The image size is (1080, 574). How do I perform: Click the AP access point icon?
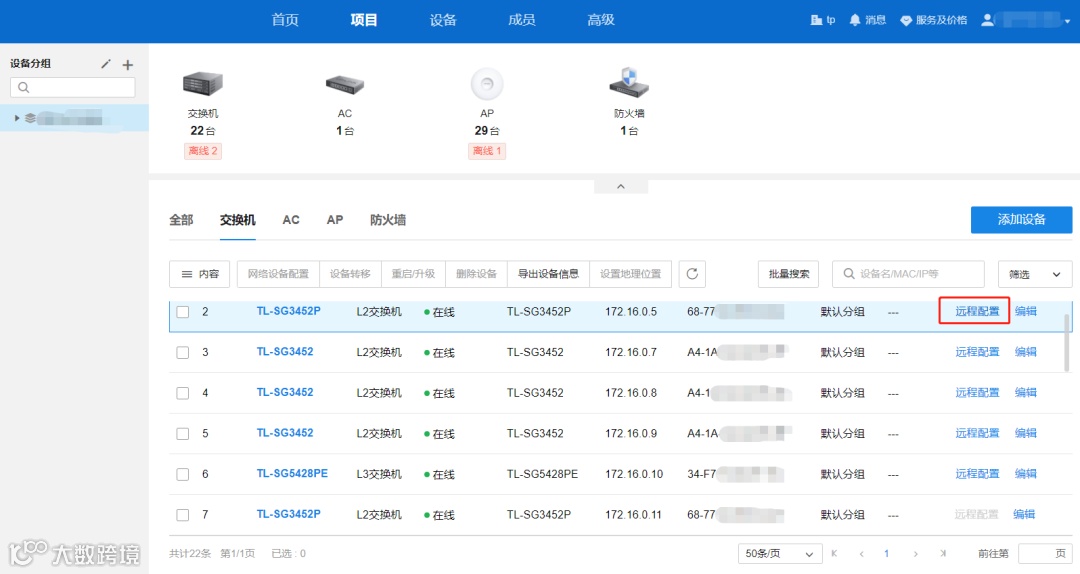point(487,85)
